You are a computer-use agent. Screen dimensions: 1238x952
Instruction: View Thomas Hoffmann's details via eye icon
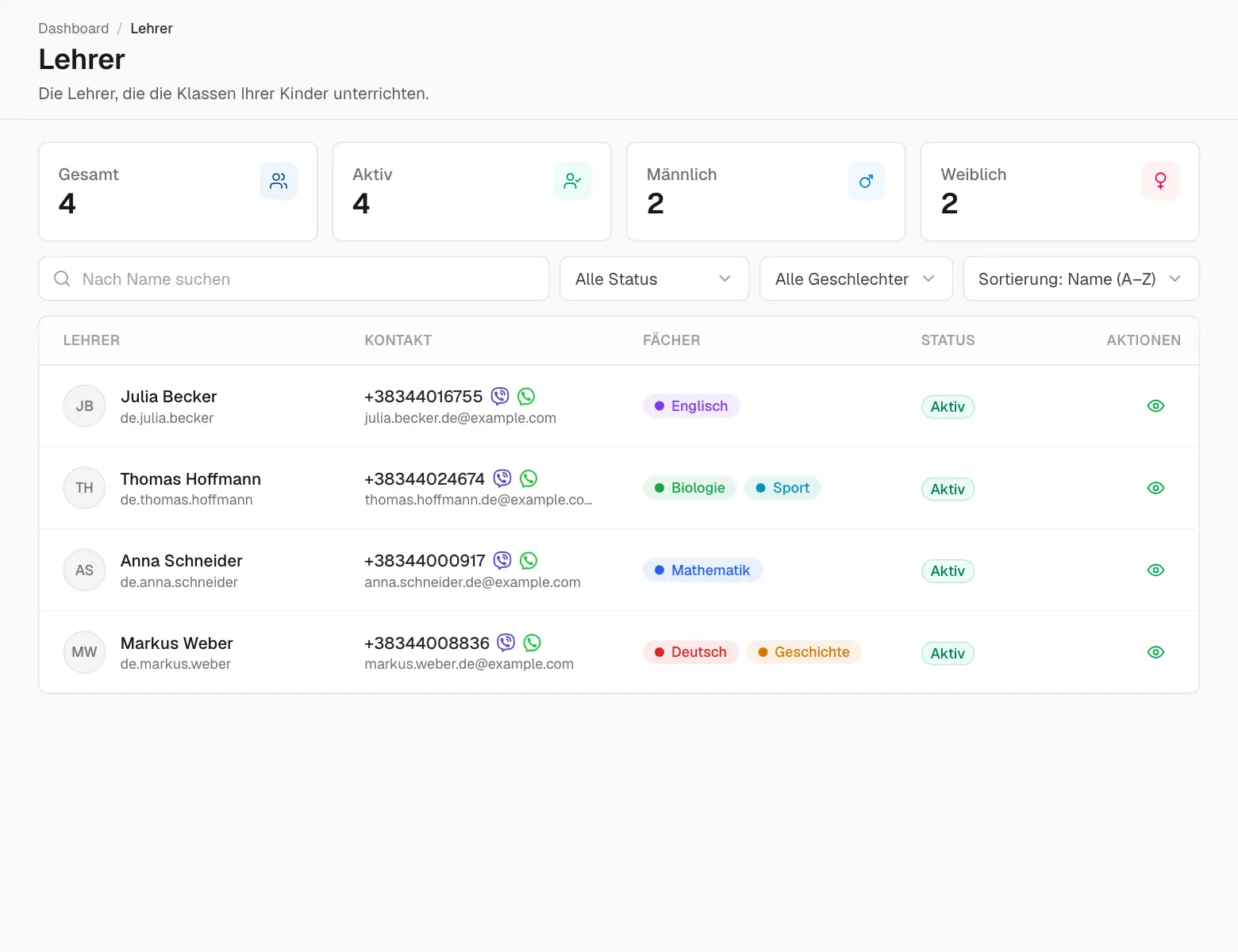point(1155,488)
